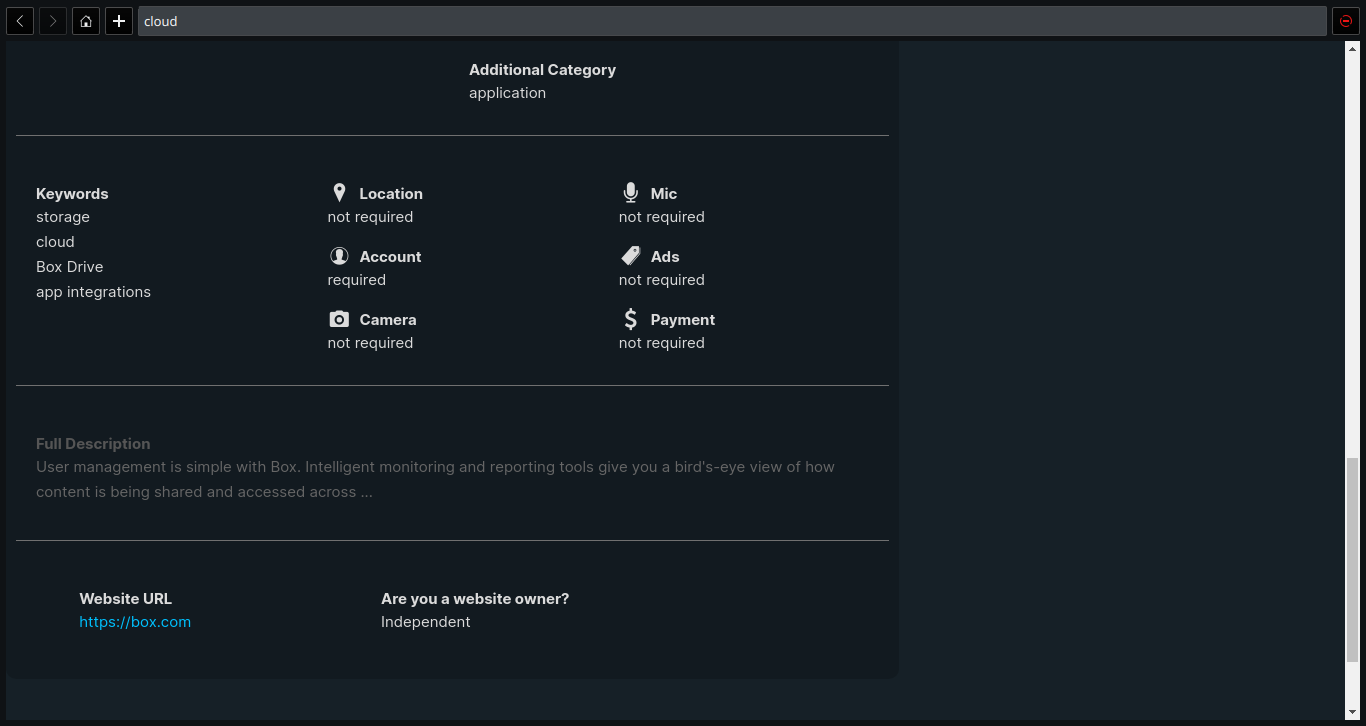This screenshot has height=726, width=1366.
Task: Click 'Are you a website owner?' heading
Action: pyautogui.click(x=475, y=599)
